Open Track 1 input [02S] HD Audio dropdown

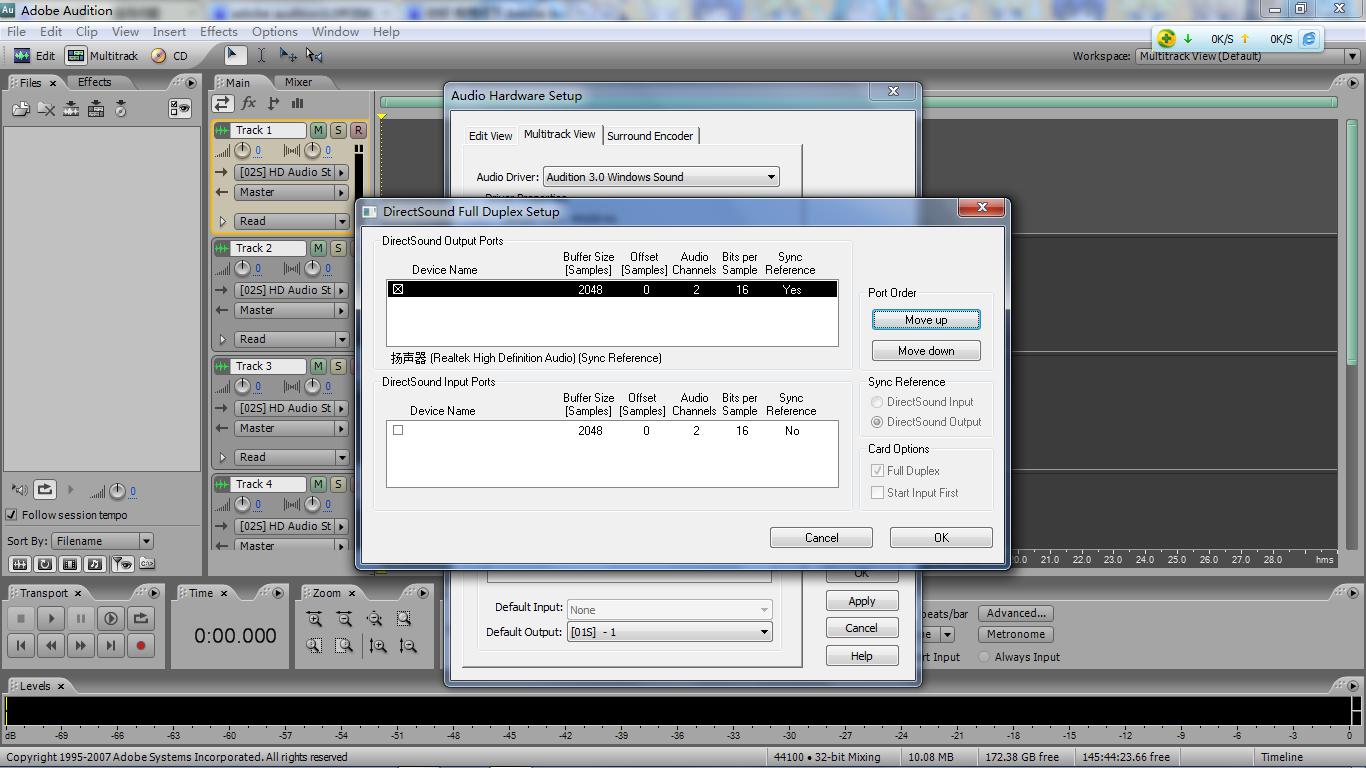(291, 172)
